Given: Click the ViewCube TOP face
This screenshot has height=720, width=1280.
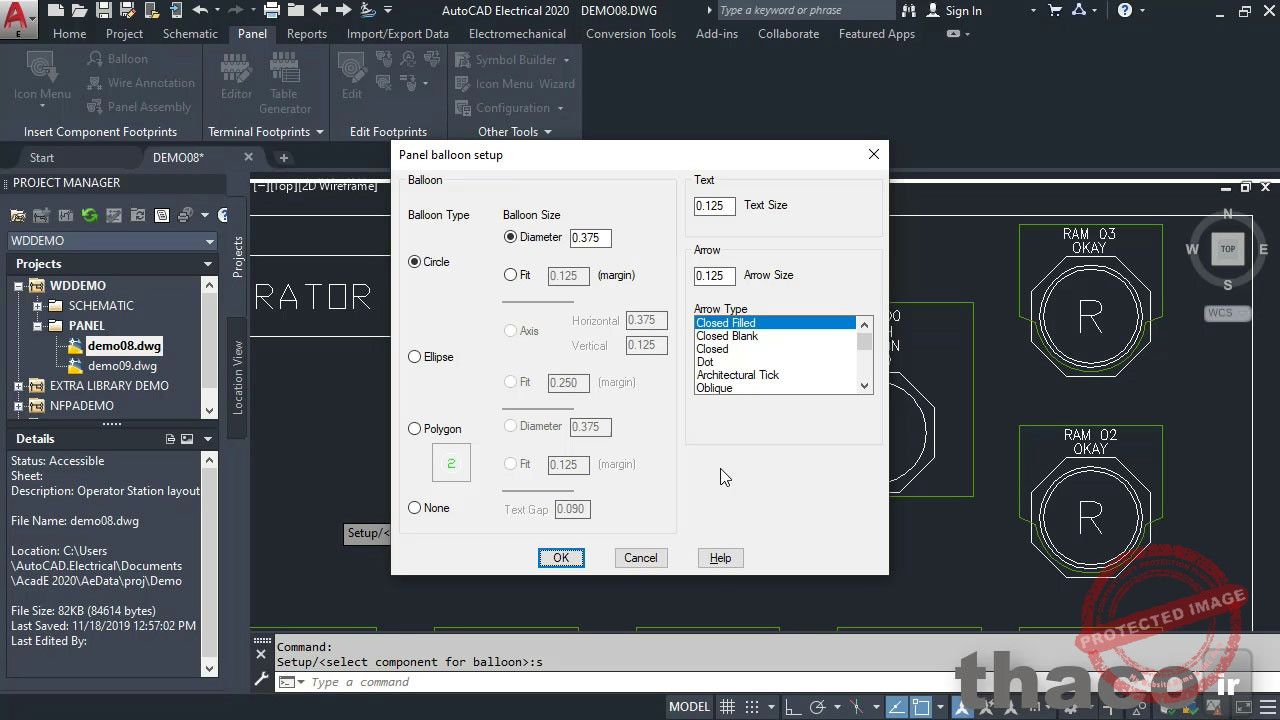Looking at the screenshot, I should point(1227,249).
